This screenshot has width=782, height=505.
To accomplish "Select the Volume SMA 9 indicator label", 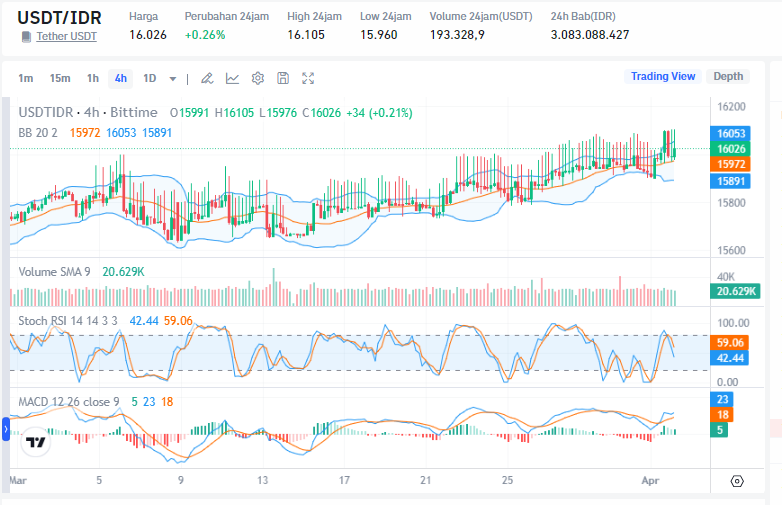I will point(54,272).
